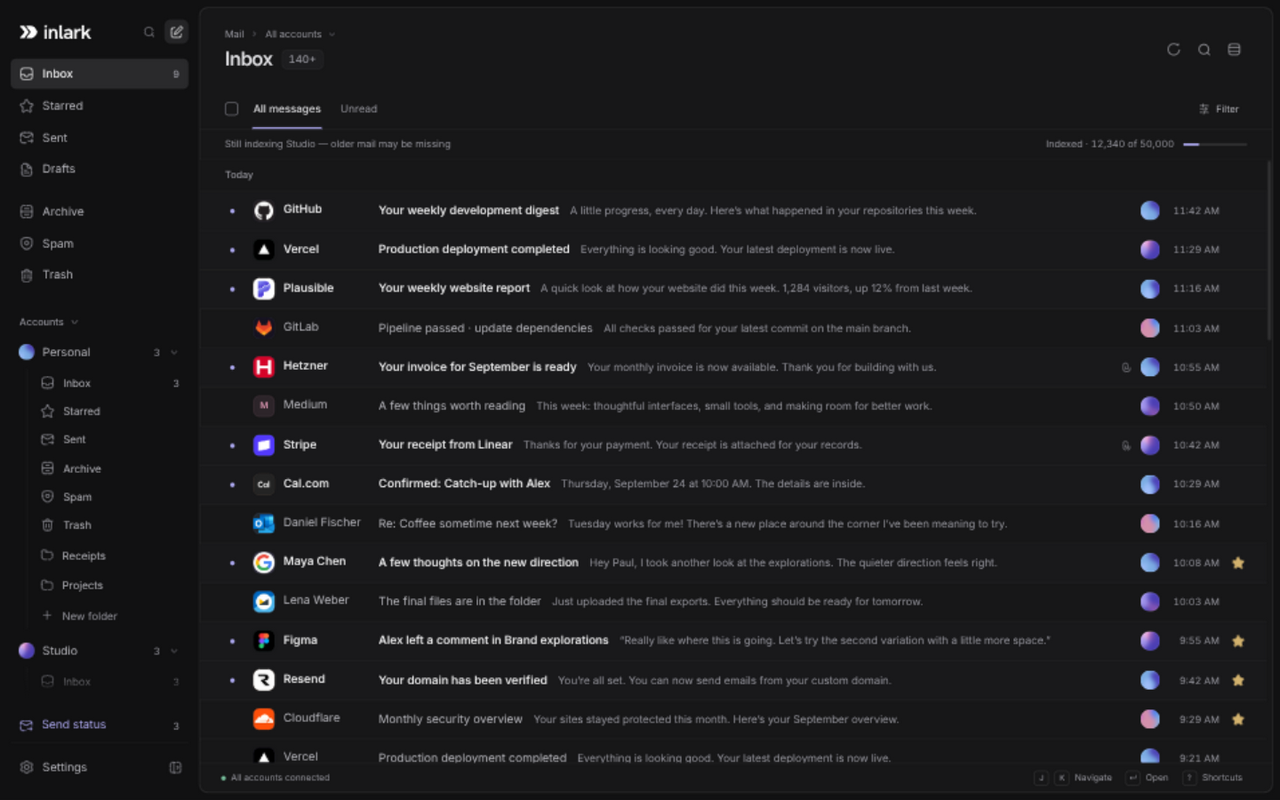
Task: Click the indexing progress bar
Action: click(x=1215, y=144)
